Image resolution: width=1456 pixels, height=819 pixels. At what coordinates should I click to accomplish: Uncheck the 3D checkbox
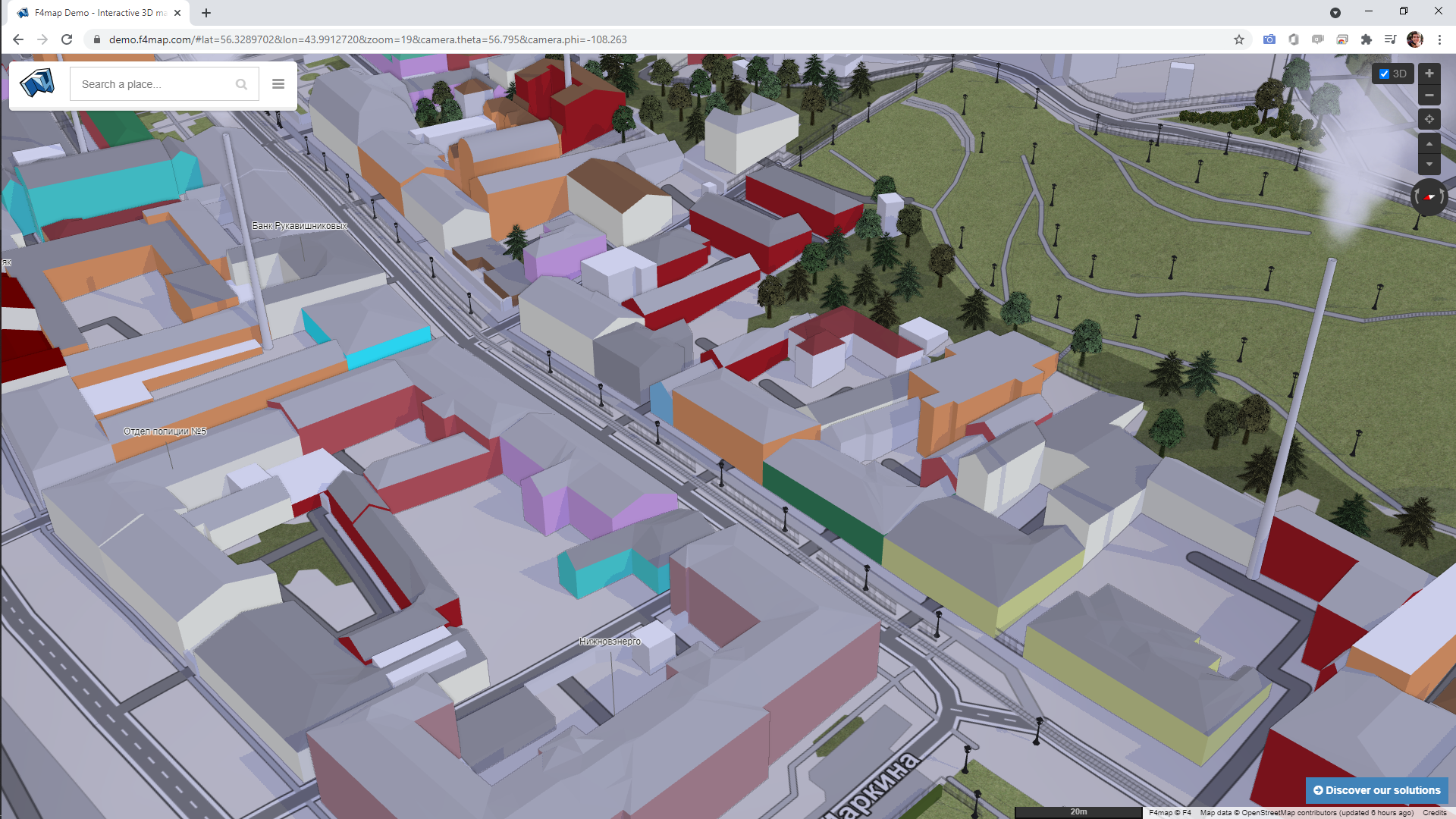pyautogui.click(x=1384, y=74)
